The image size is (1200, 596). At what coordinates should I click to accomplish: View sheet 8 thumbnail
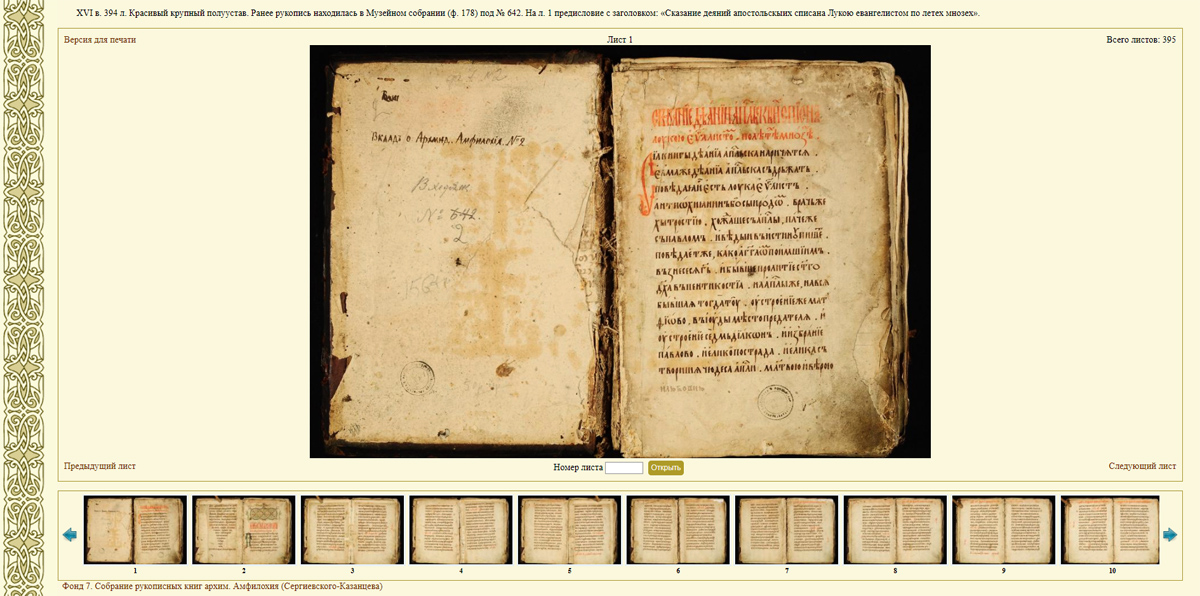[895, 530]
